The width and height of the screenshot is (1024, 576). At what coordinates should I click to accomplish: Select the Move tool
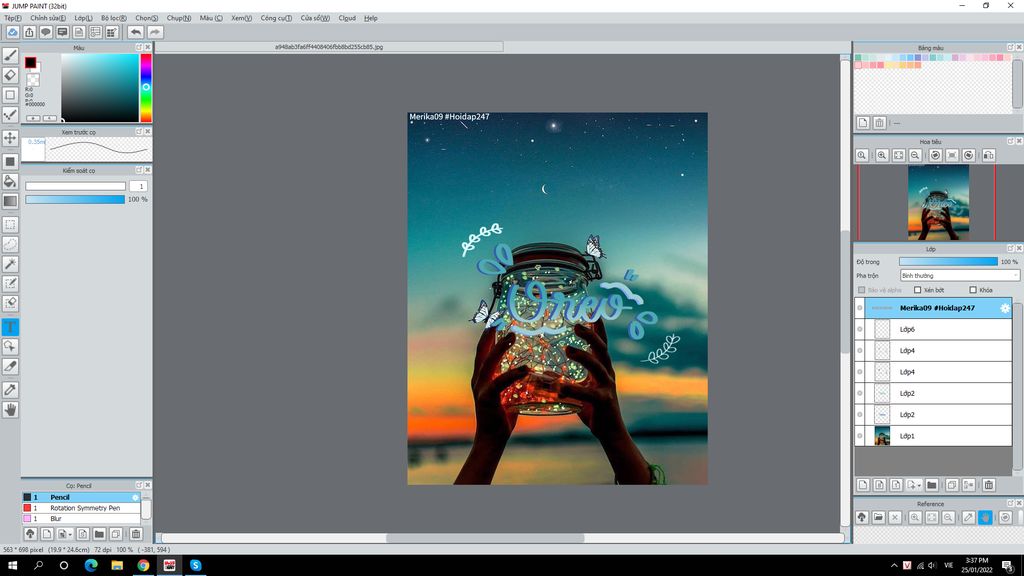coord(10,138)
